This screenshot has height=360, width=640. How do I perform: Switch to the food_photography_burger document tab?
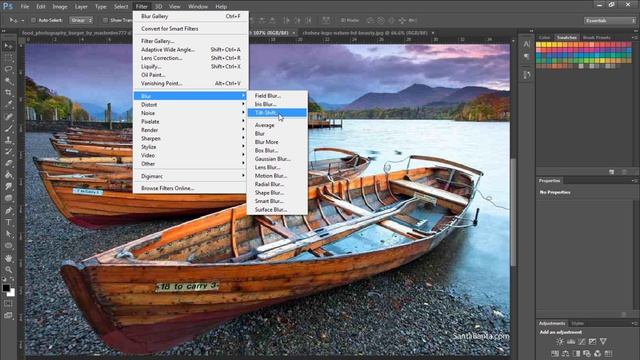coord(76,33)
